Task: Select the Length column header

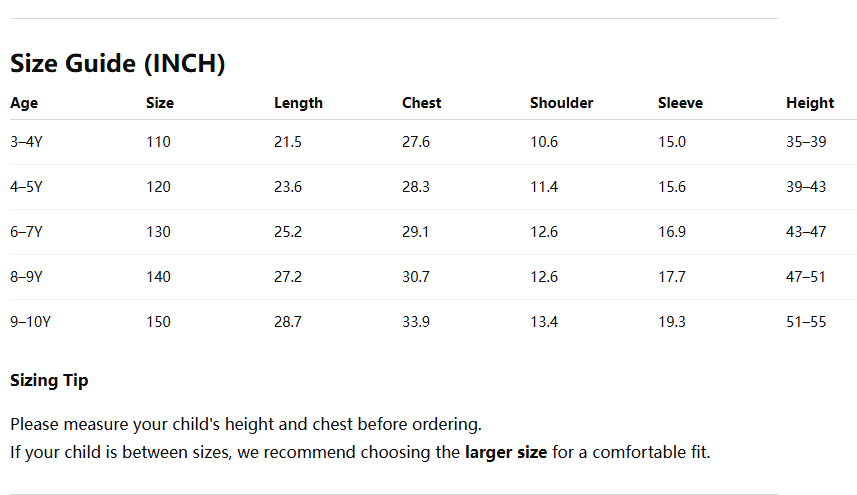Action: [298, 103]
